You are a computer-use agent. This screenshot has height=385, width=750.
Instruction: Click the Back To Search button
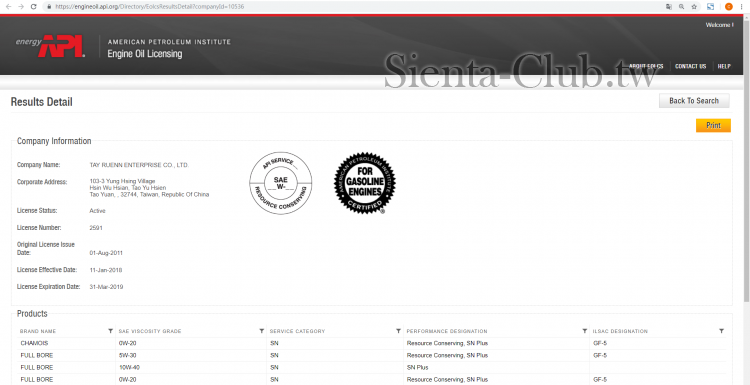click(694, 101)
